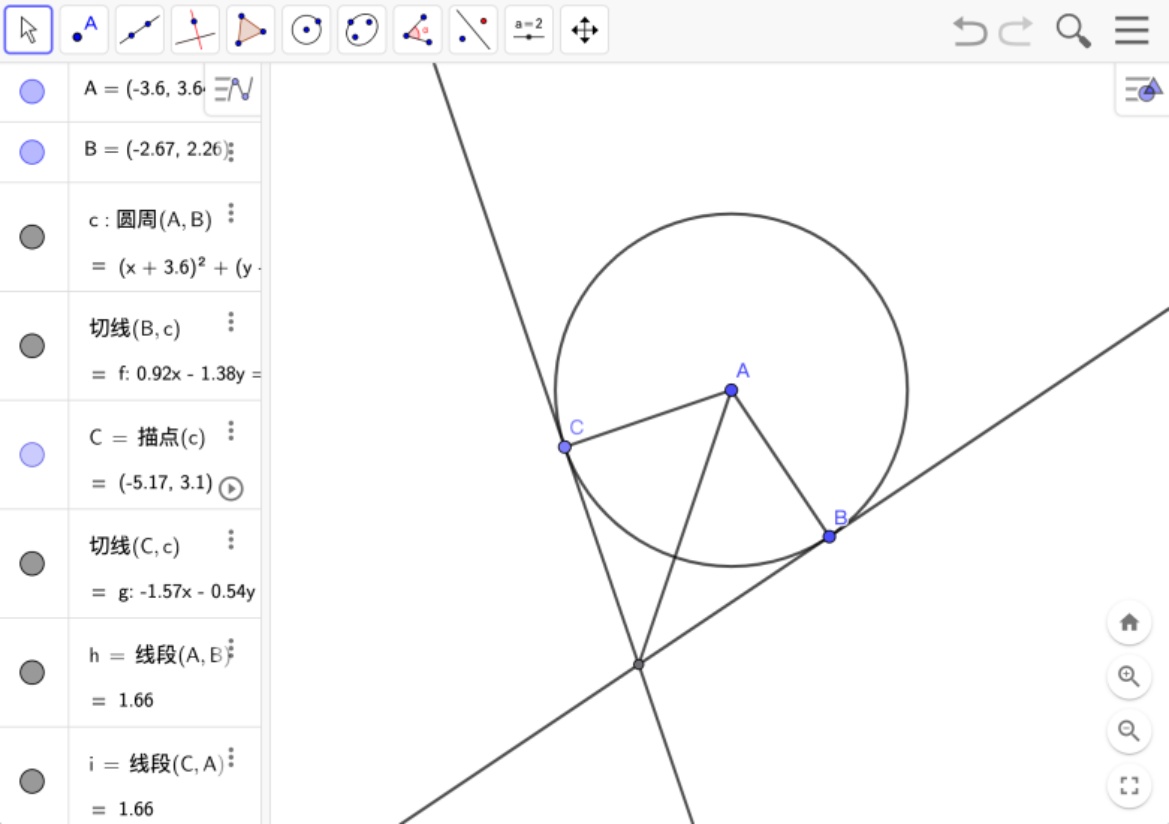Select the Circle with center tool
1169x824 pixels.
point(306,31)
